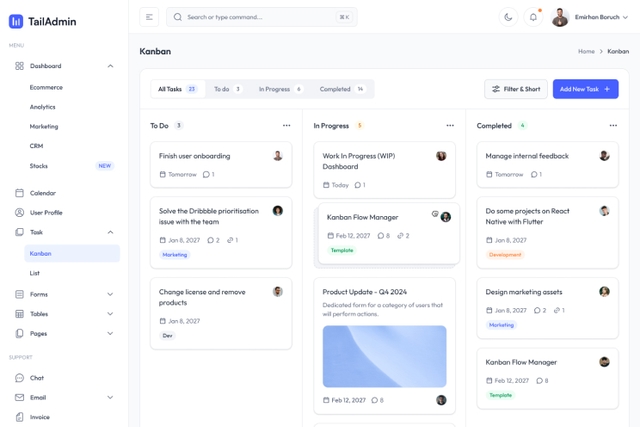Click link icon on Dribbble prioritisation card
Viewport: 640px width, 427px height.
pos(230,240)
